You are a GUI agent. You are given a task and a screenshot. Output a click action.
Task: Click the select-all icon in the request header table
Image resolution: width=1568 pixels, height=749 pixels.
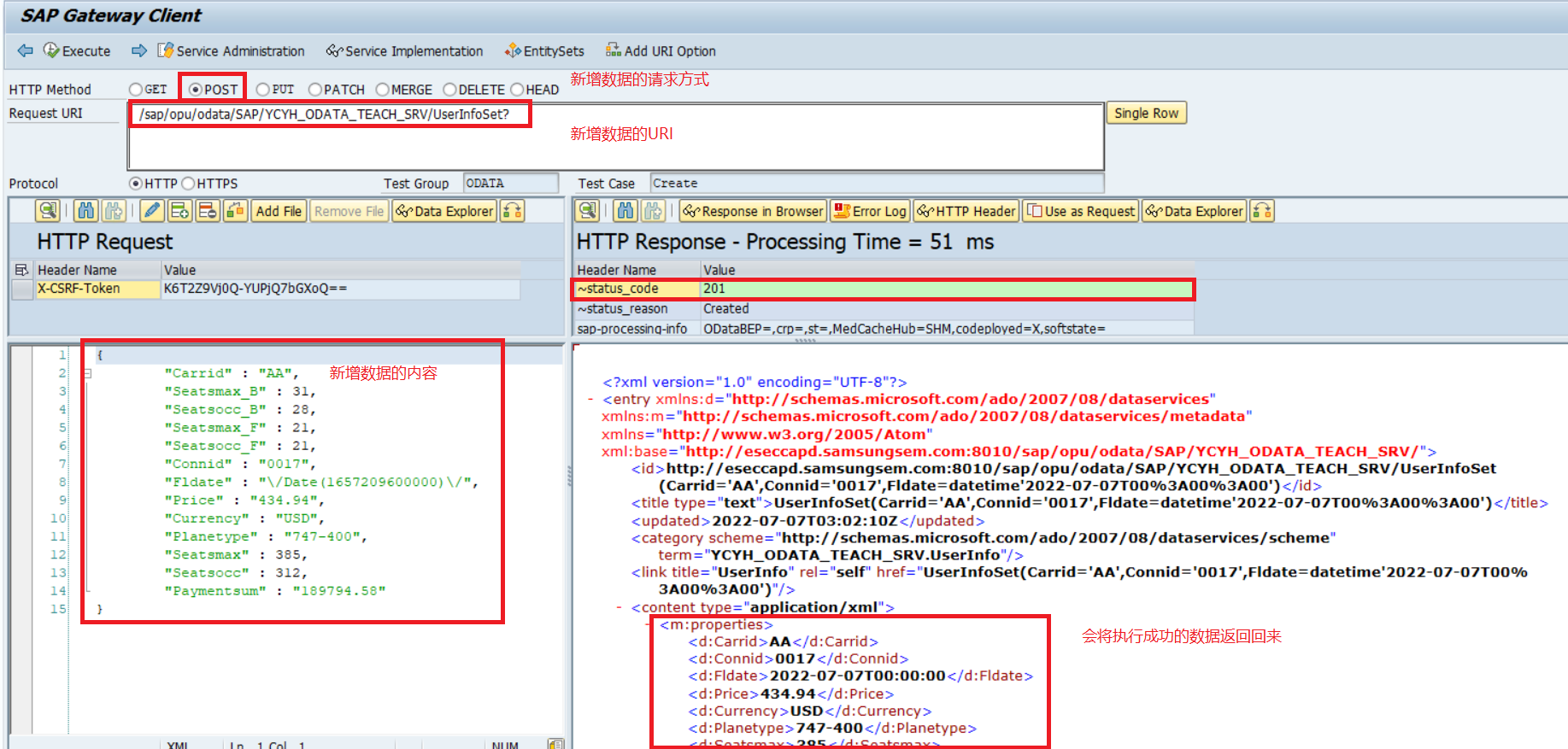click(22, 270)
